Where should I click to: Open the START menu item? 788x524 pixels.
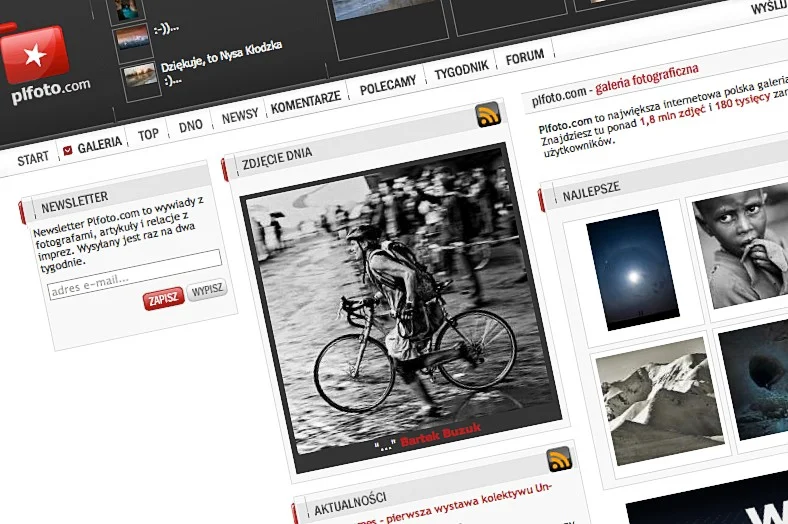click(33, 159)
